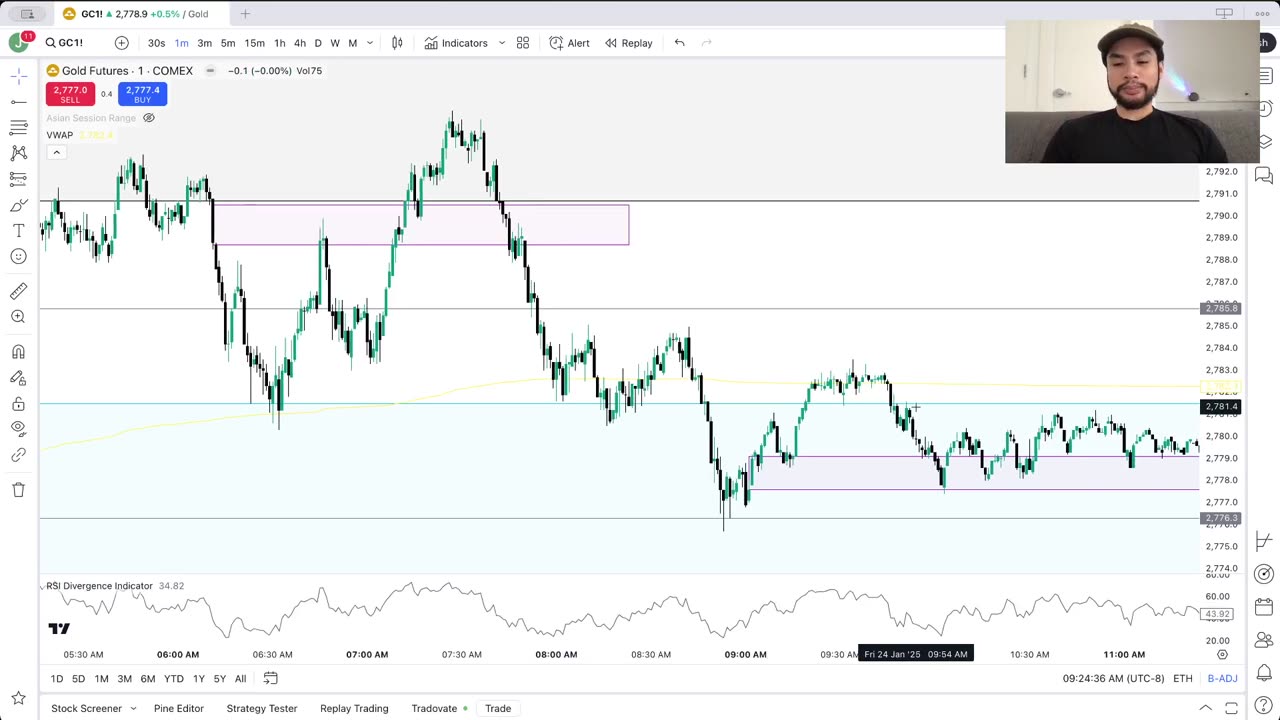
Task: Open the Pine Editor tab
Action: point(179,709)
